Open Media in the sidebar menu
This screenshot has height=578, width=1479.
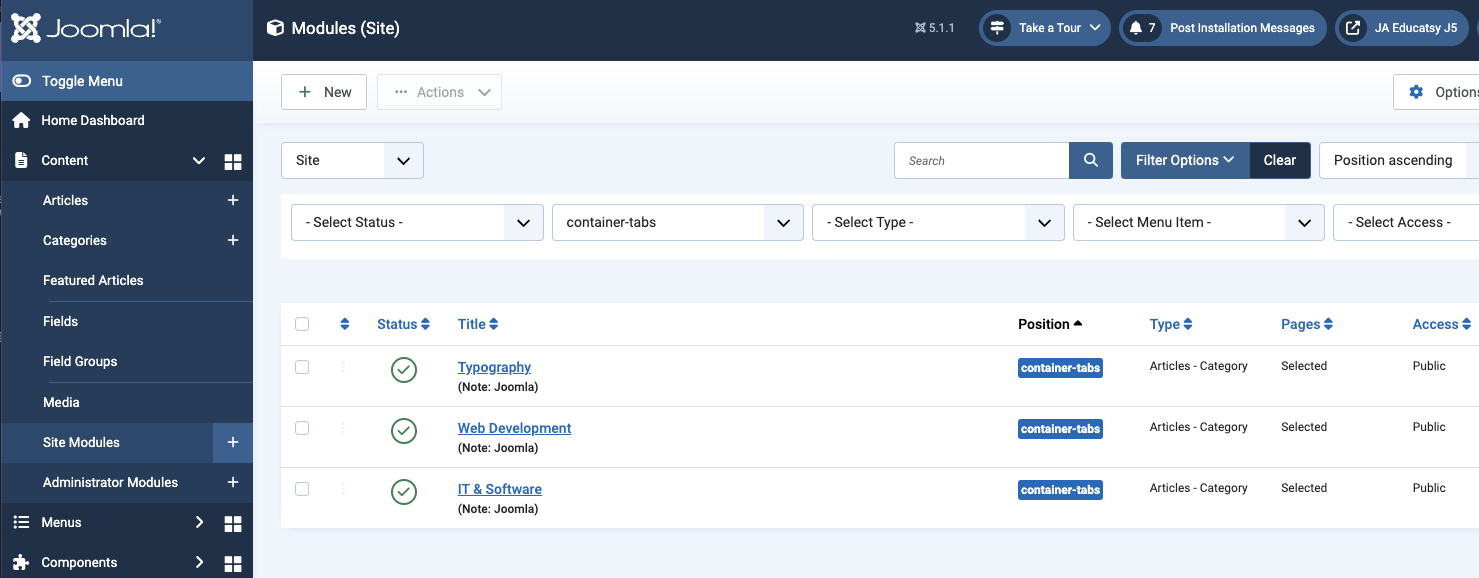(x=61, y=402)
